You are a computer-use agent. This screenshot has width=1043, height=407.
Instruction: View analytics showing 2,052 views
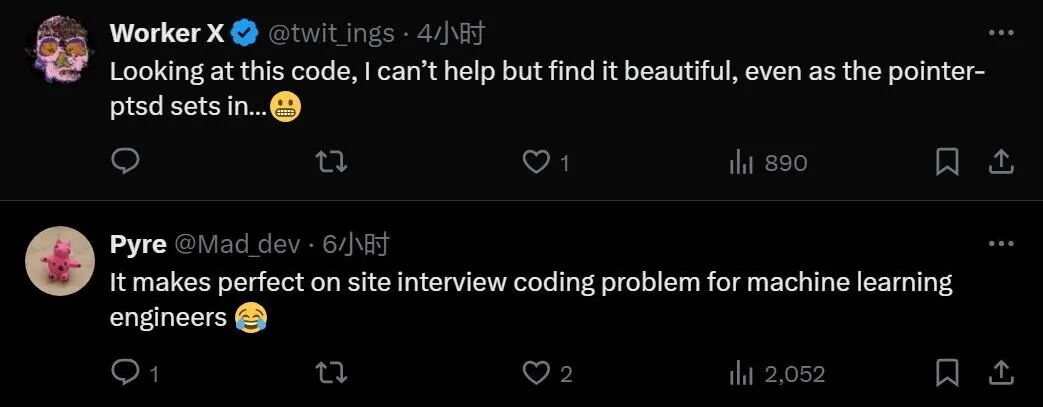click(777, 374)
